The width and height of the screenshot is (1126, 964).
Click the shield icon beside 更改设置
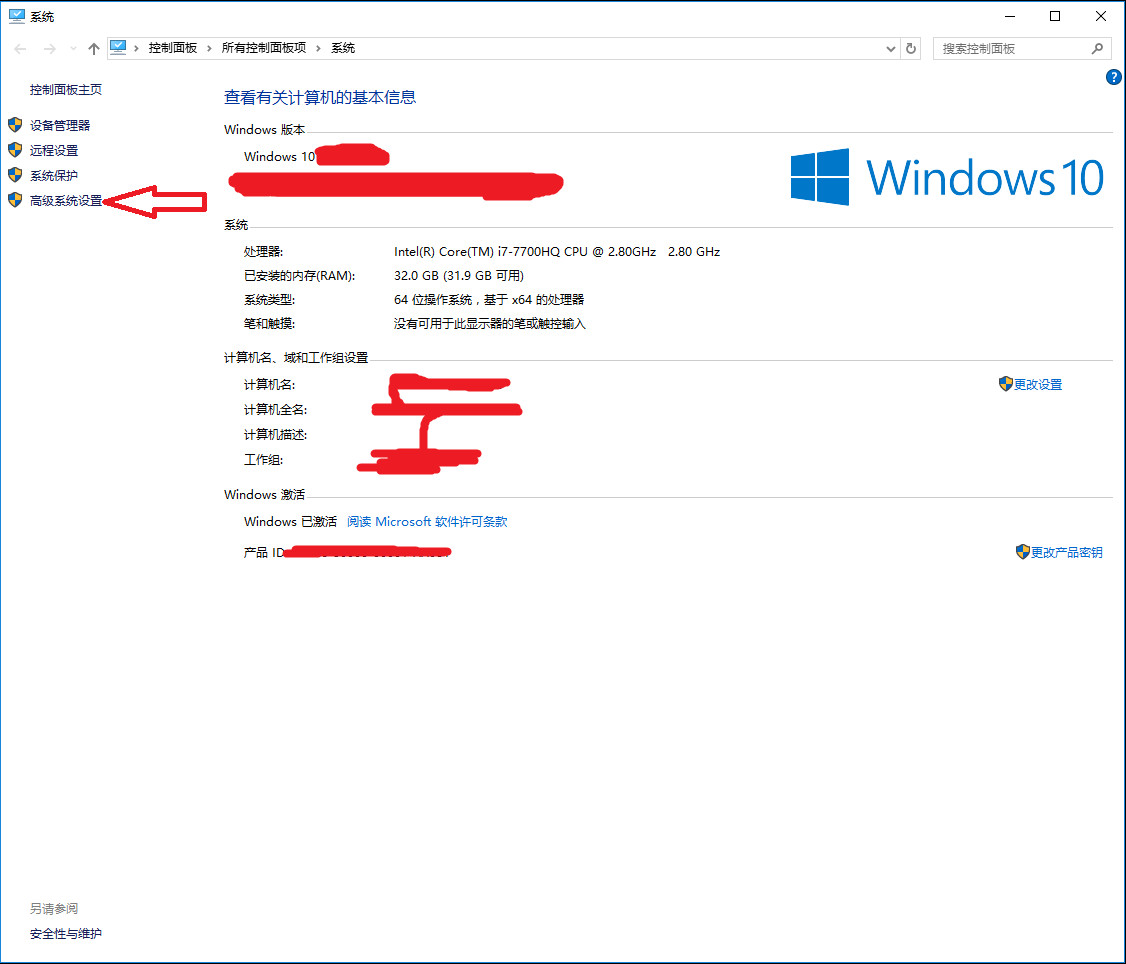coord(1005,384)
